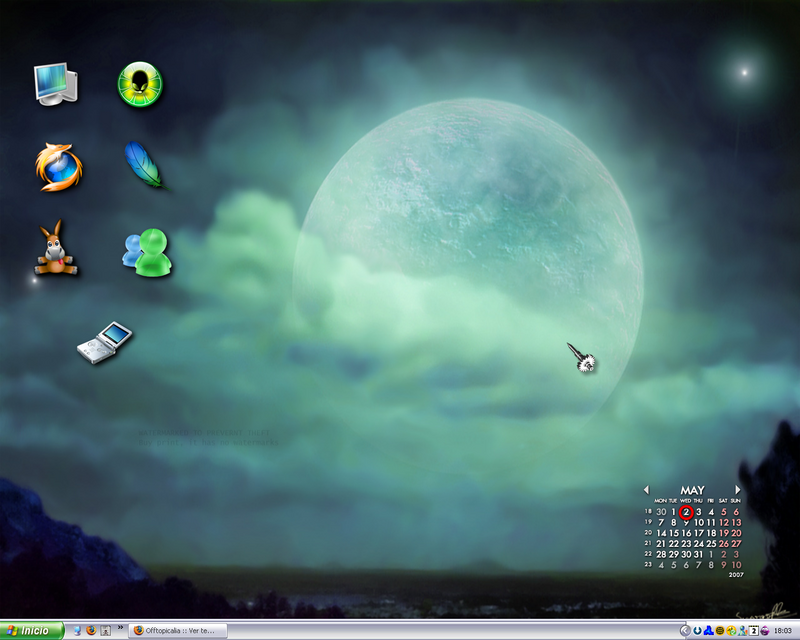Image resolution: width=800 pixels, height=640 pixels.
Task: Open the blue feather desktop icon
Action: tap(143, 165)
